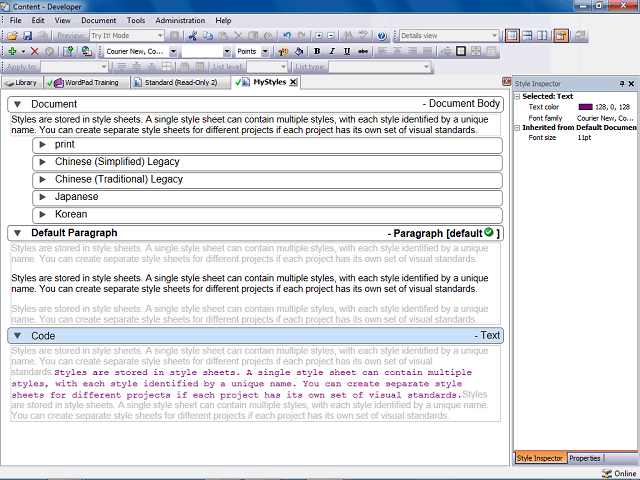Open the Document menu
This screenshot has width=640, height=480.
pyautogui.click(x=98, y=20)
